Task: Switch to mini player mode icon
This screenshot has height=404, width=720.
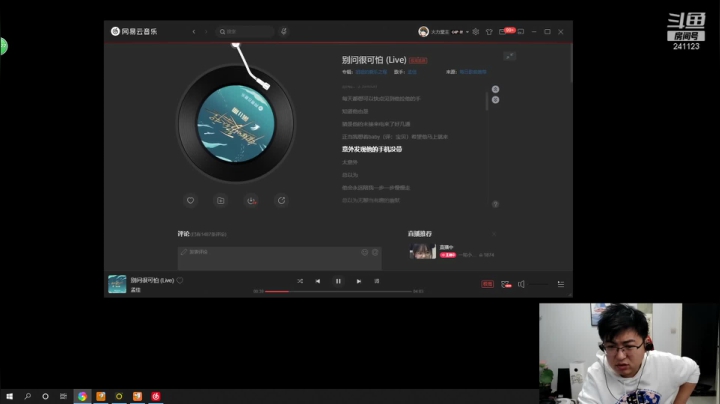Action: tap(521, 32)
